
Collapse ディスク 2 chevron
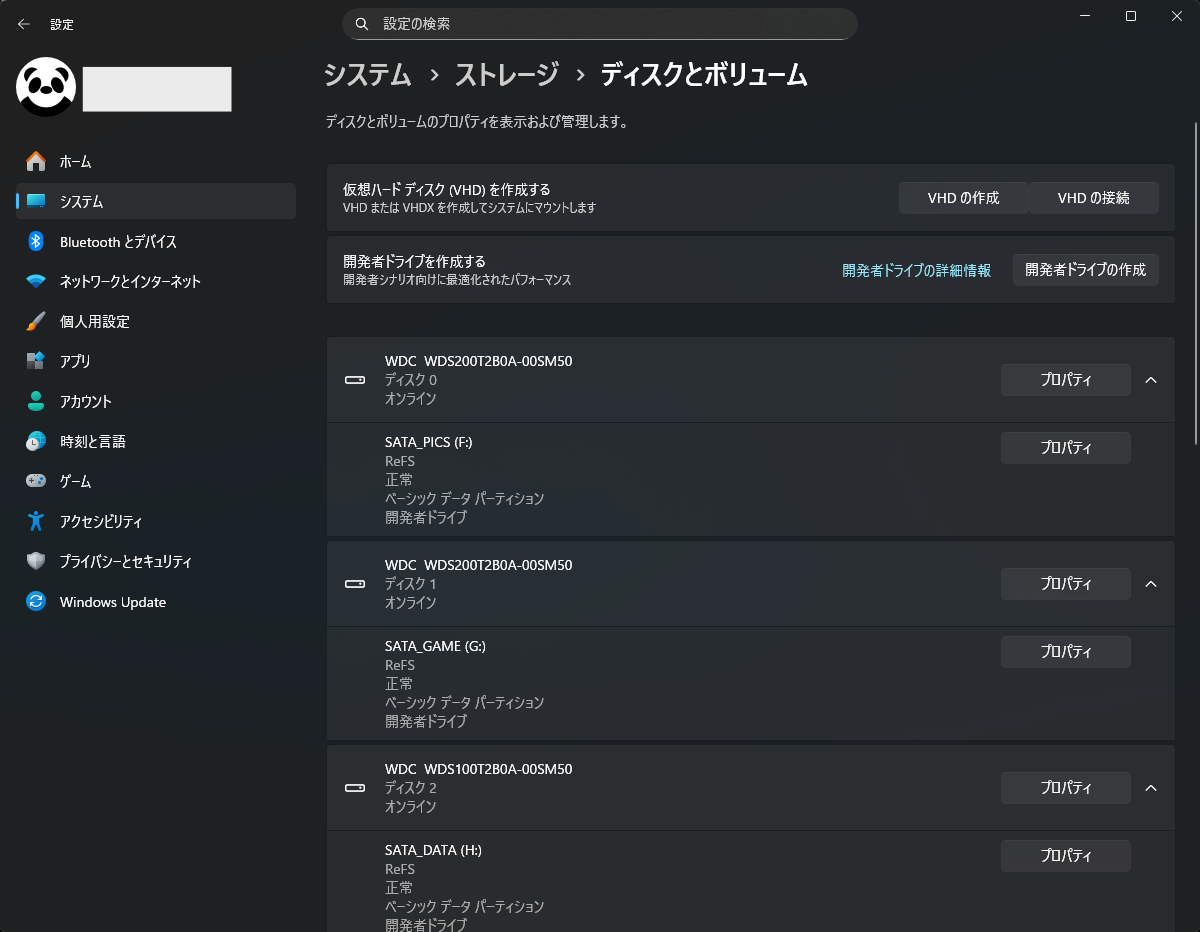coord(1151,788)
